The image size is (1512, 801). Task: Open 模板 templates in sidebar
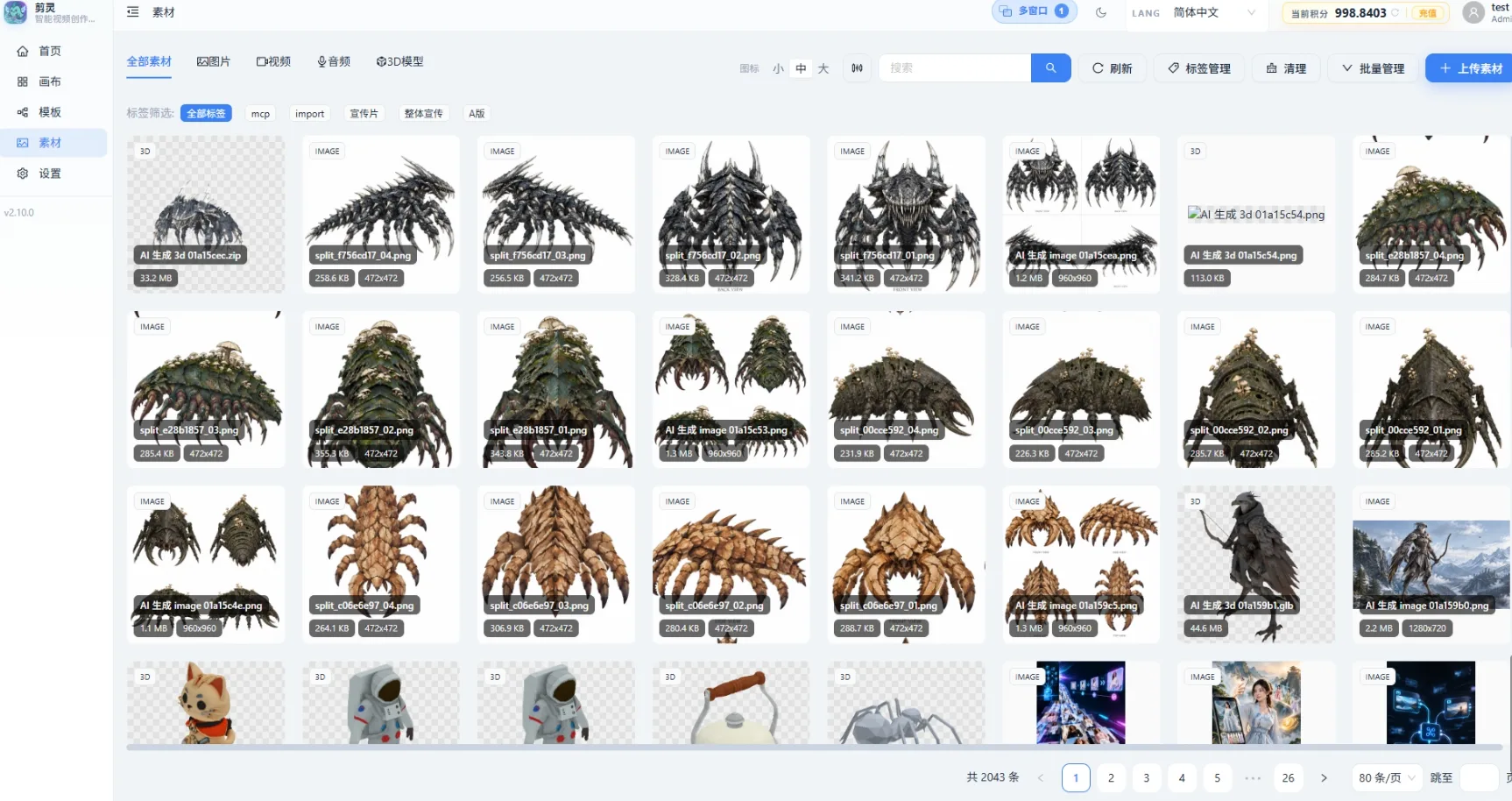(x=53, y=112)
